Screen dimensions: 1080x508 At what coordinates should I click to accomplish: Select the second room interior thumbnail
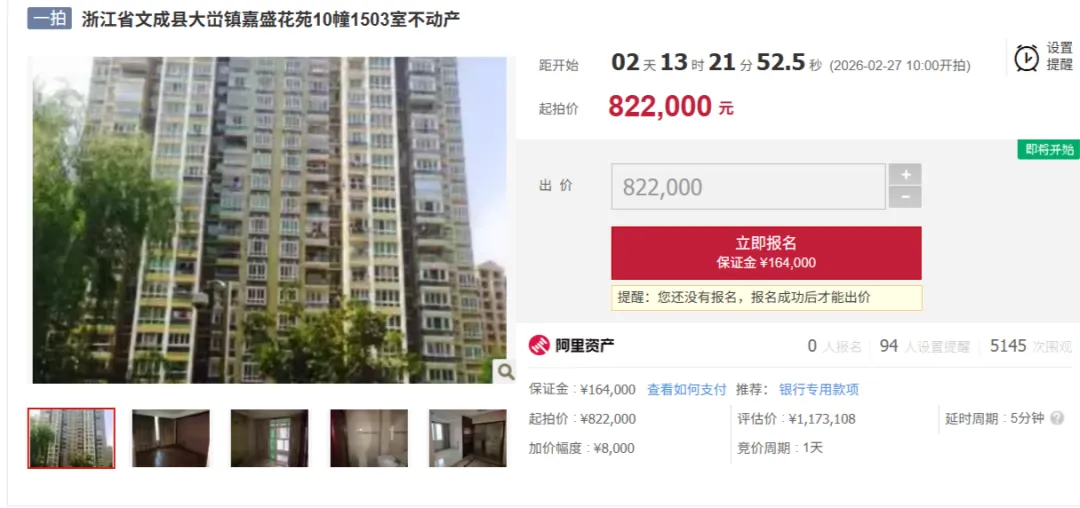coord(170,438)
